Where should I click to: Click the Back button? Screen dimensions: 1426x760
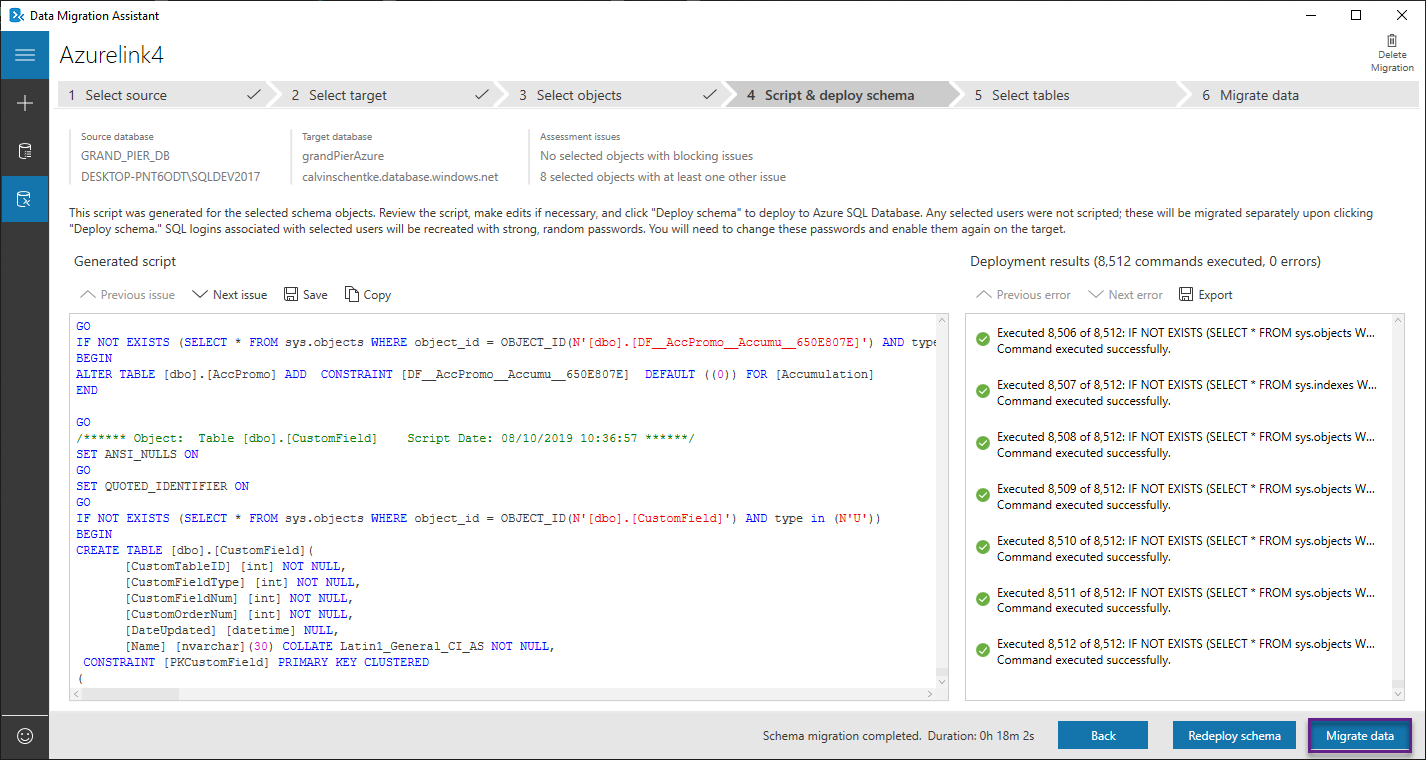click(x=1104, y=735)
